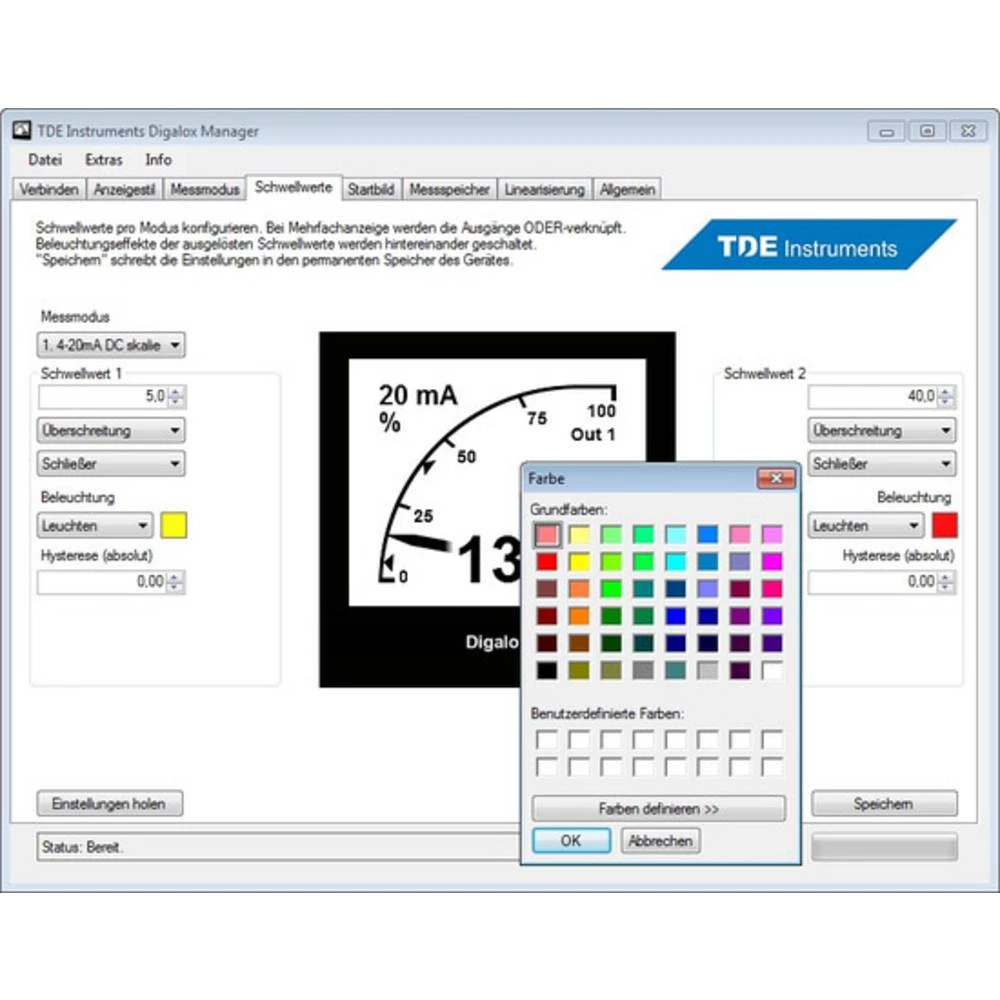1000x1000 pixels.
Task: Pick the white color in Grundfarben grid
Action: pos(772,670)
